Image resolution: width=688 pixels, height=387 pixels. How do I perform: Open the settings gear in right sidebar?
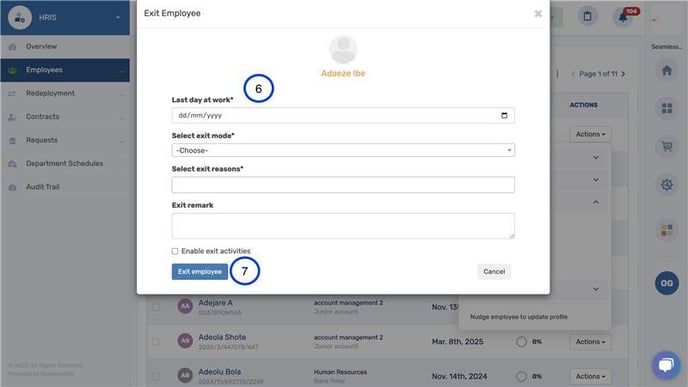tap(666, 184)
